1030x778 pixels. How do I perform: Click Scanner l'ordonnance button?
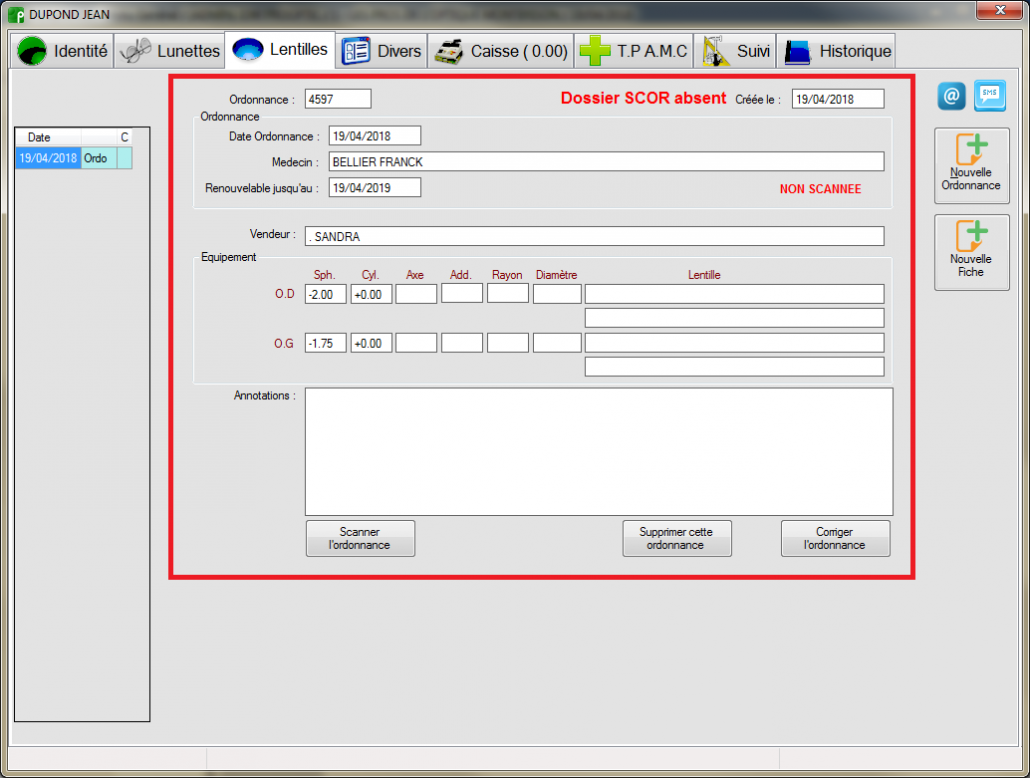tap(360, 538)
